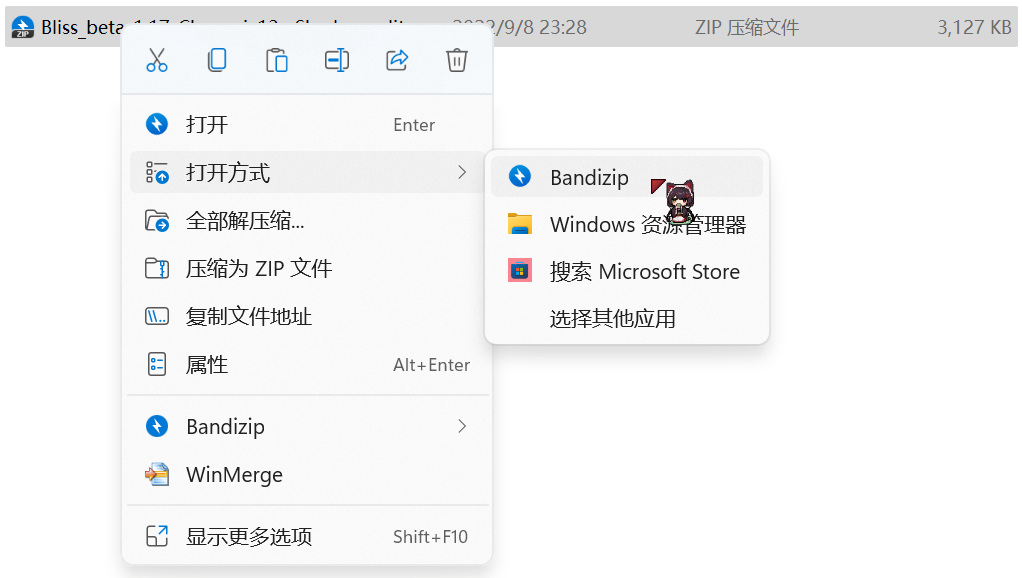Select 复制文件地址 entry
Image resolution: width=1022 pixels, height=578 pixels.
(307, 317)
